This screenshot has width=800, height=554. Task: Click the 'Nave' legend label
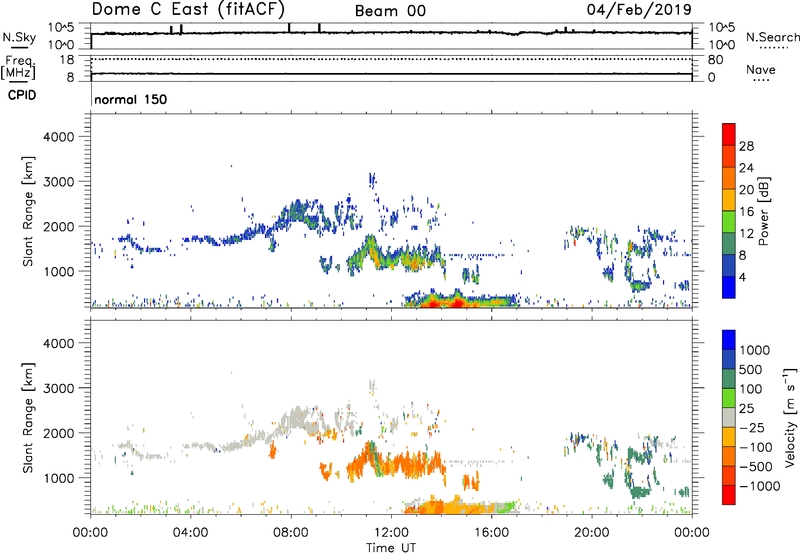(760, 69)
